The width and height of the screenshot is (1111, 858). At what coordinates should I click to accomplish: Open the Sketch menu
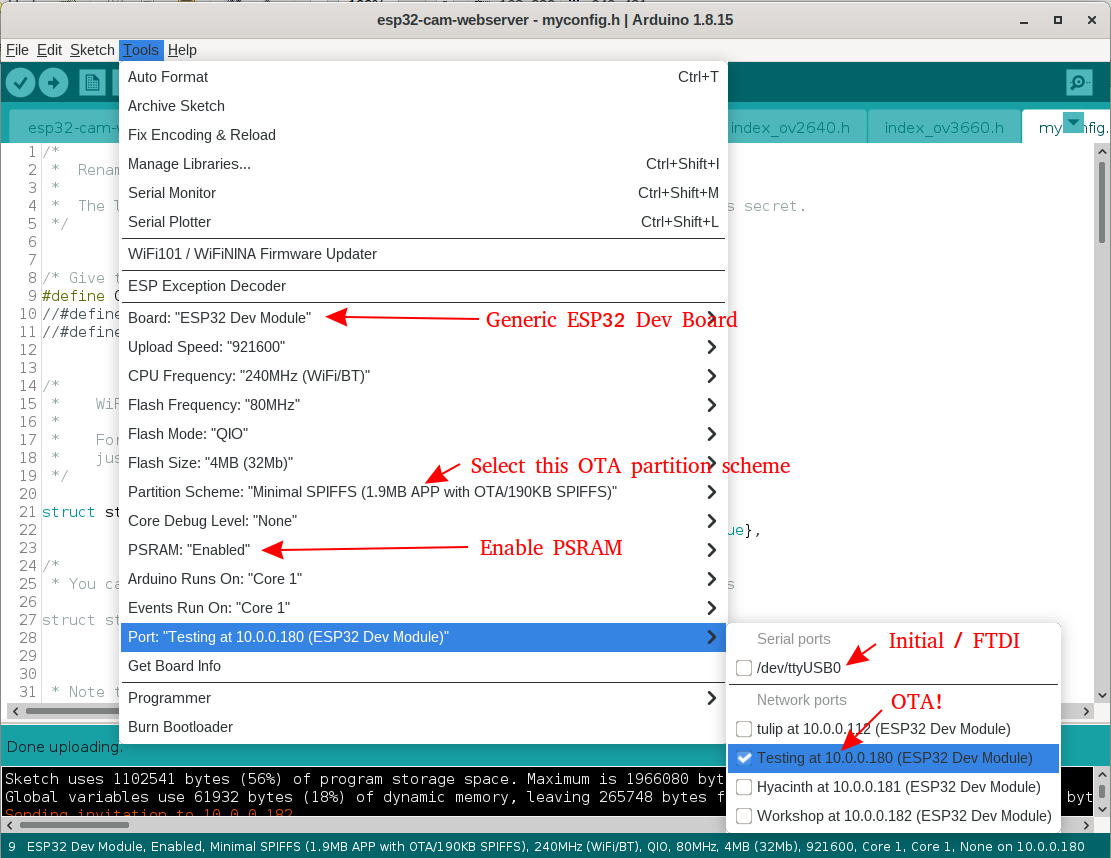point(92,50)
